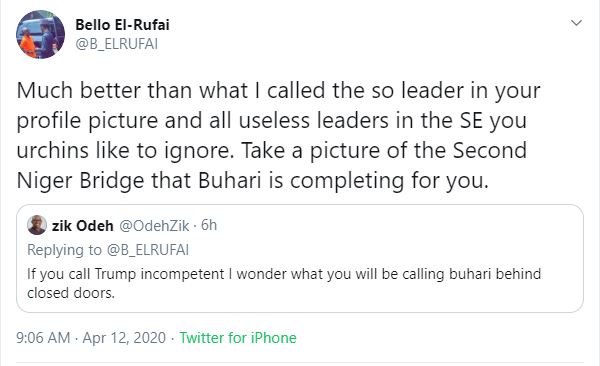Click the Twitter for iPhone source link
The image size is (600, 366).
tap(238, 338)
